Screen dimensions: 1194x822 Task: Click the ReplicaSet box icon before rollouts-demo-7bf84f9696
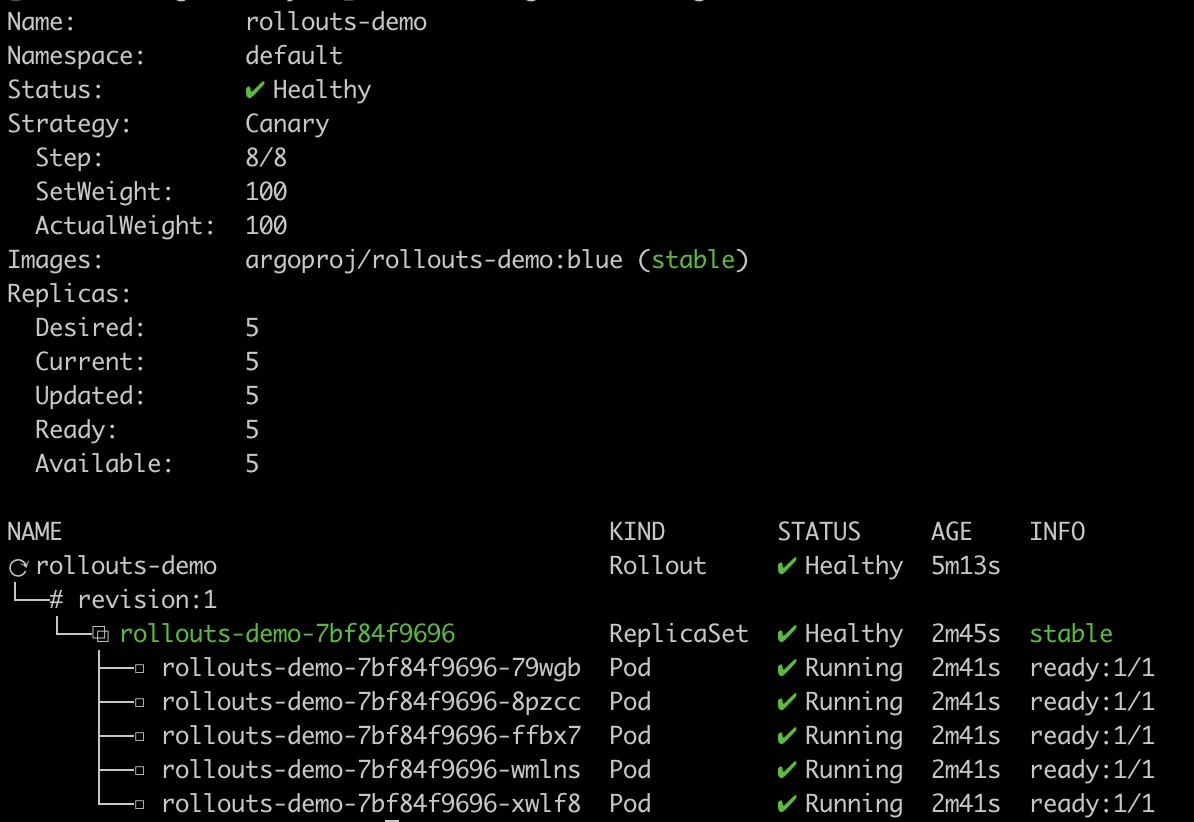click(101, 634)
